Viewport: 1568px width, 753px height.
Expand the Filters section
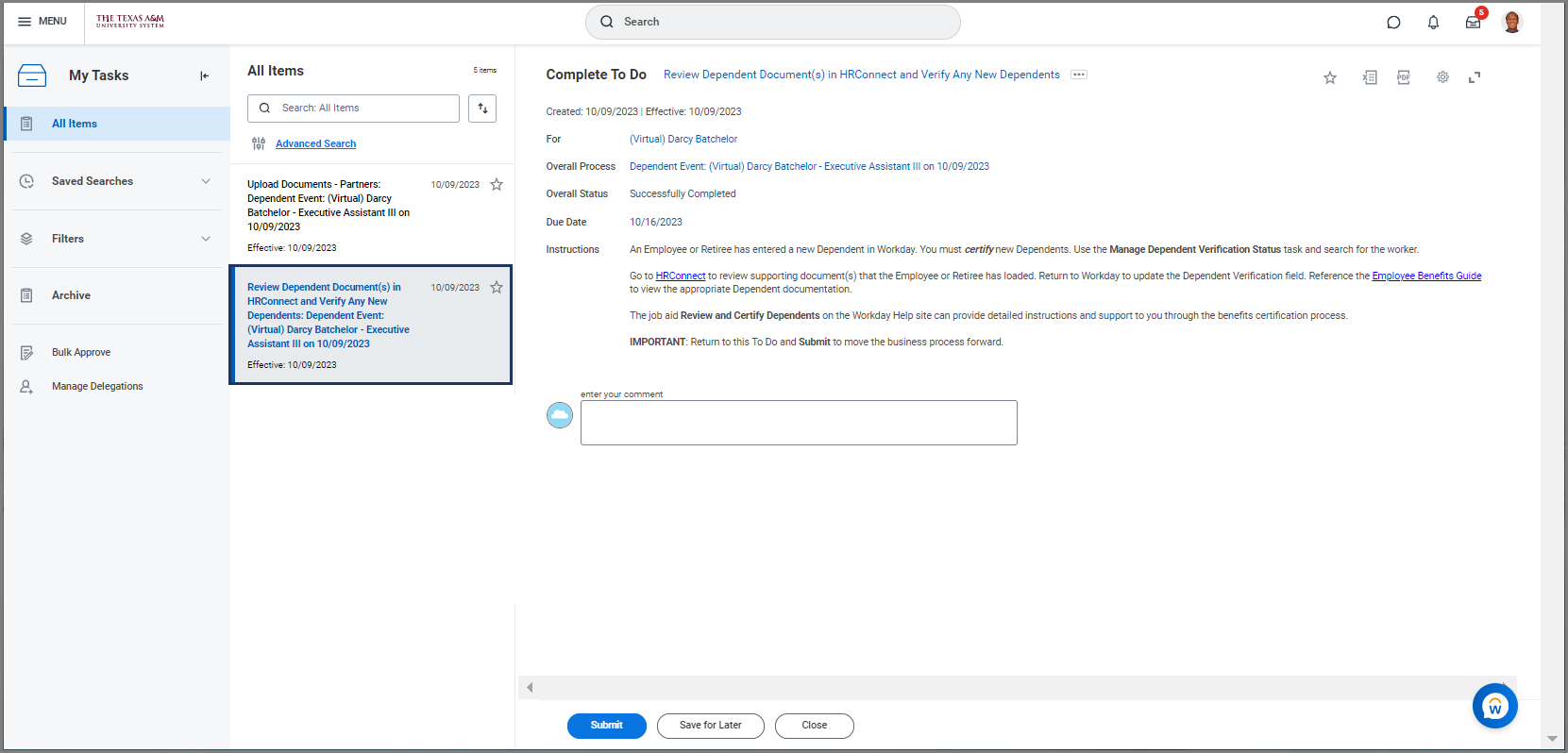click(205, 239)
